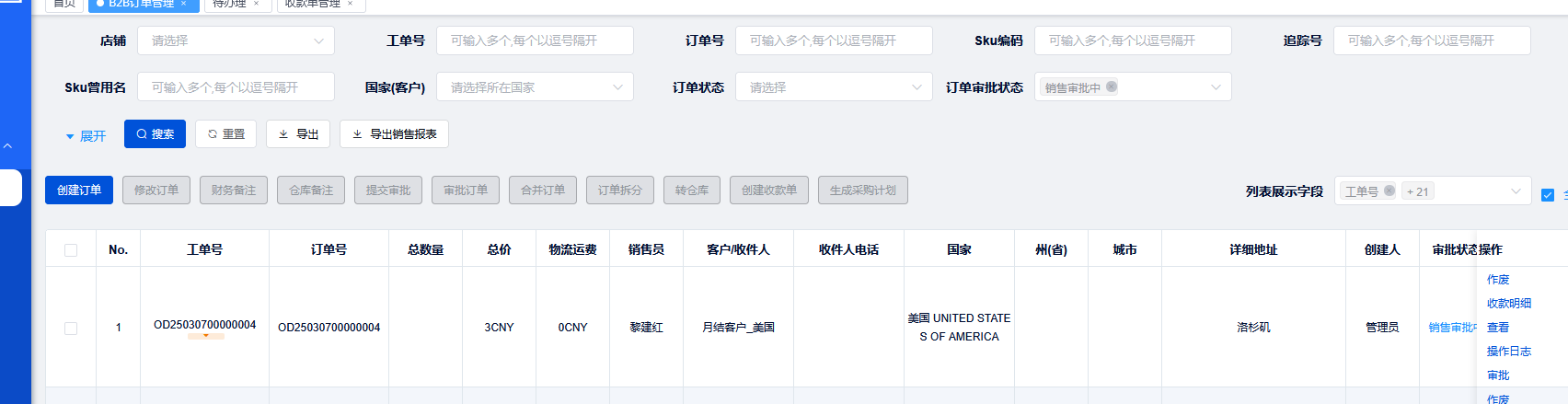Screen dimensions: 1568x404
Task: Click the 工单号 input field
Action: 535,40
